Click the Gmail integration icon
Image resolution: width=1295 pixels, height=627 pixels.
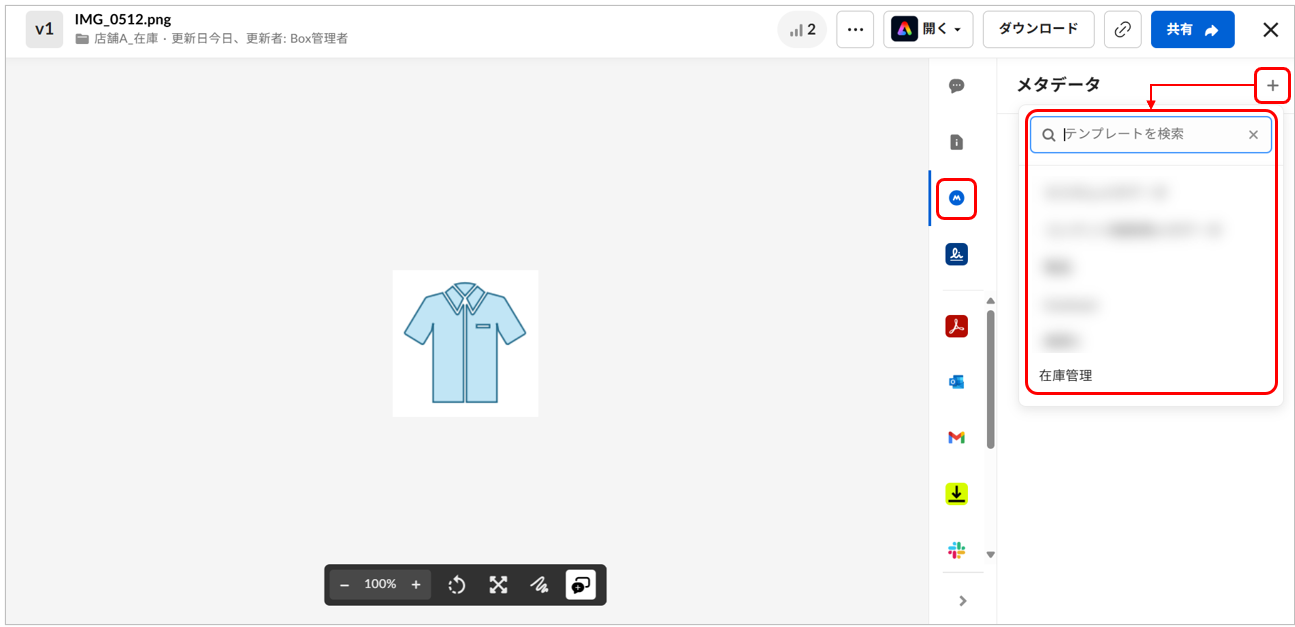pos(956,438)
